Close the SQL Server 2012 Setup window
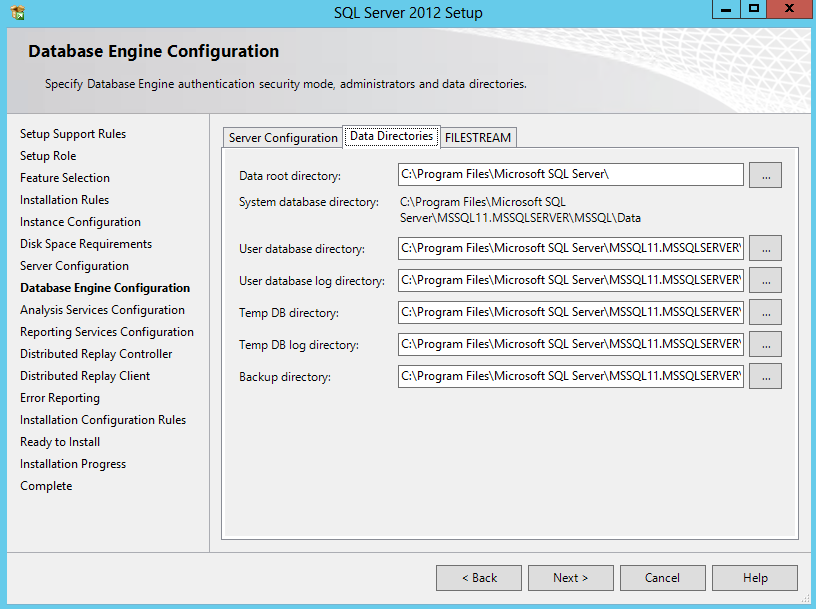This screenshot has height=609, width=816. pyautogui.click(x=789, y=9)
